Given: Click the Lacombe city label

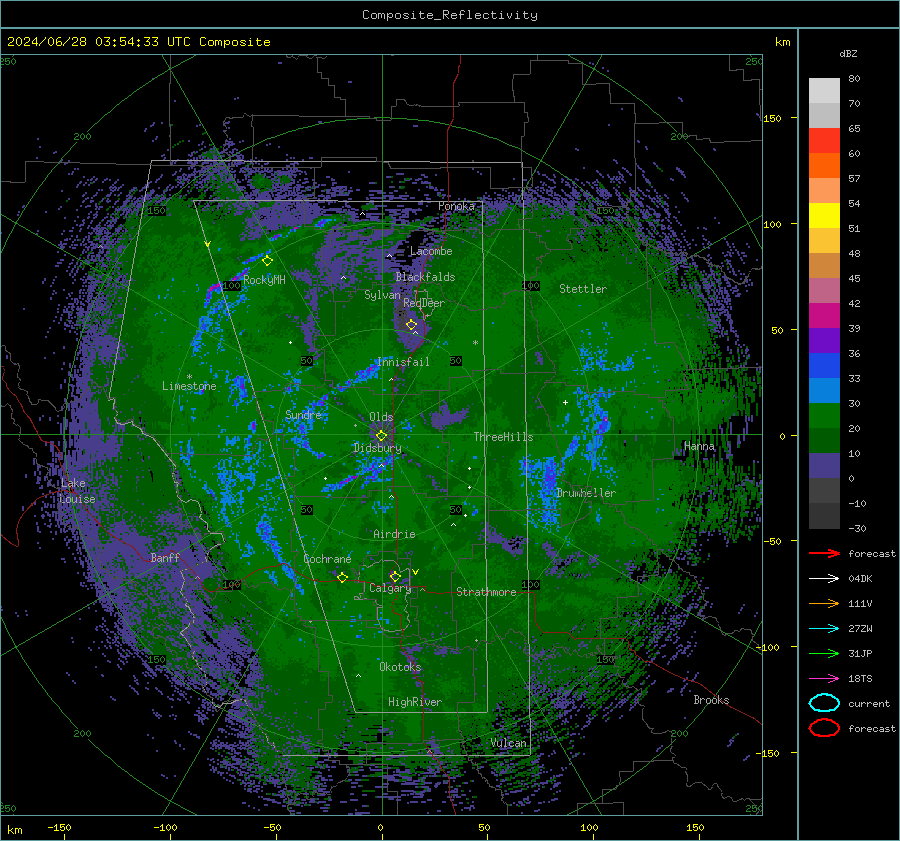Looking at the screenshot, I should click(431, 251).
